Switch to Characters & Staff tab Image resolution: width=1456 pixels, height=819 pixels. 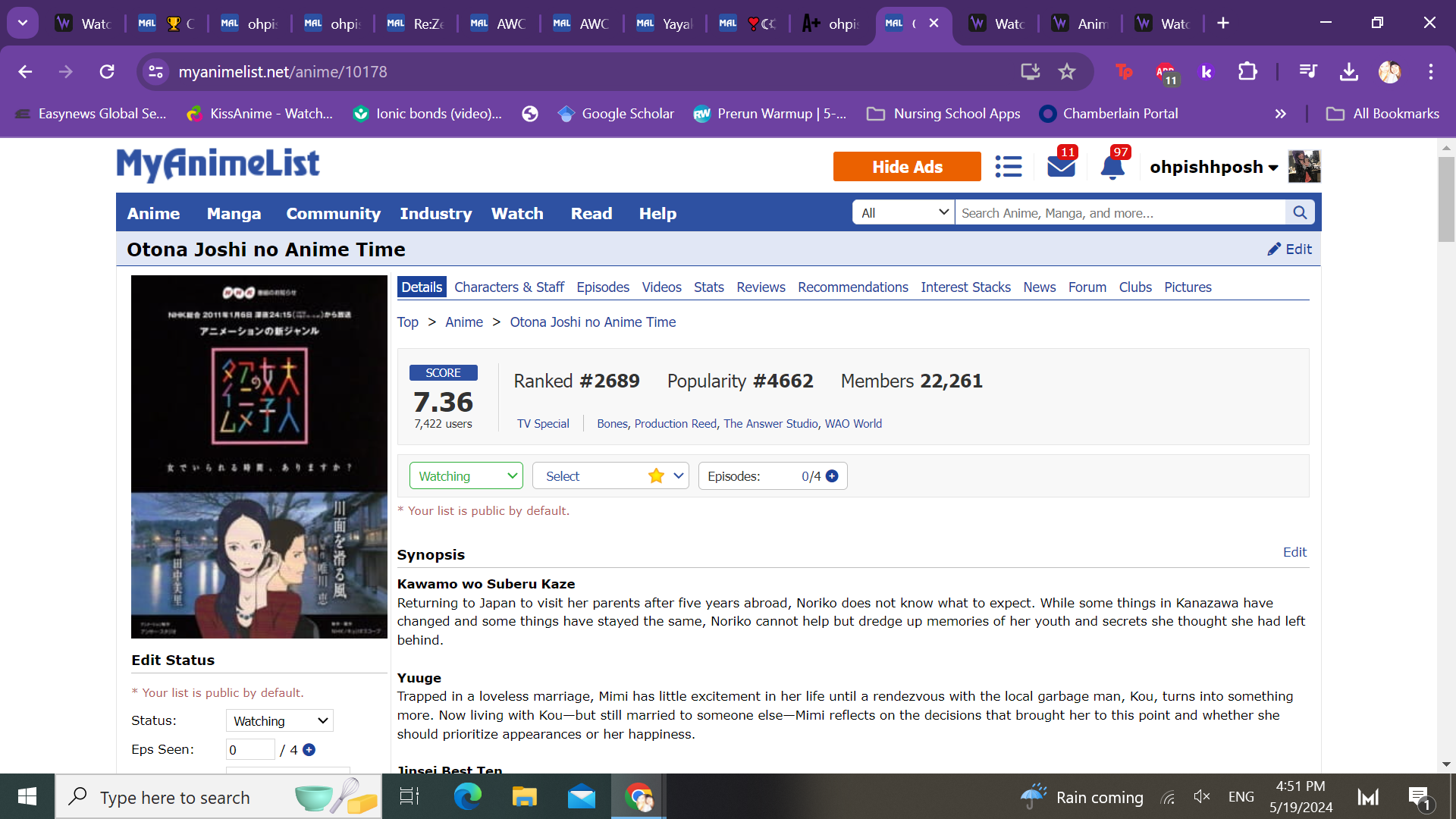click(509, 287)
